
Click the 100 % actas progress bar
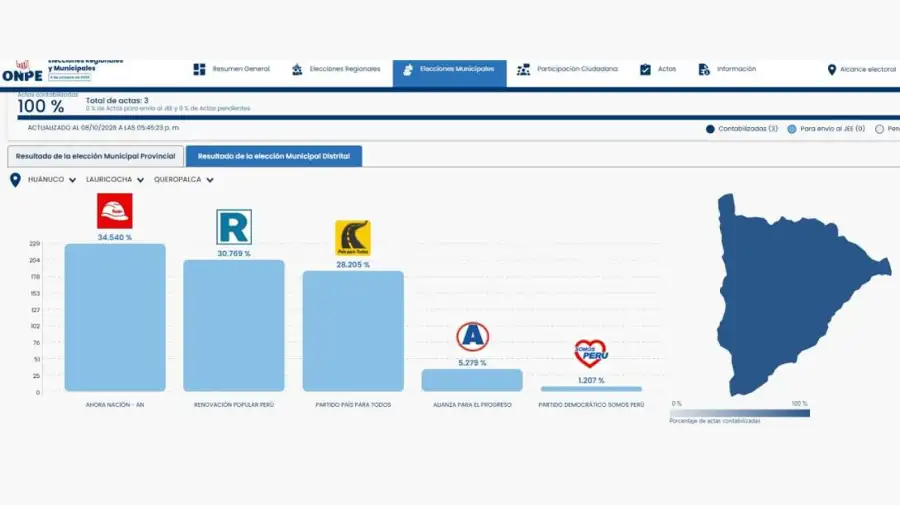458,118
